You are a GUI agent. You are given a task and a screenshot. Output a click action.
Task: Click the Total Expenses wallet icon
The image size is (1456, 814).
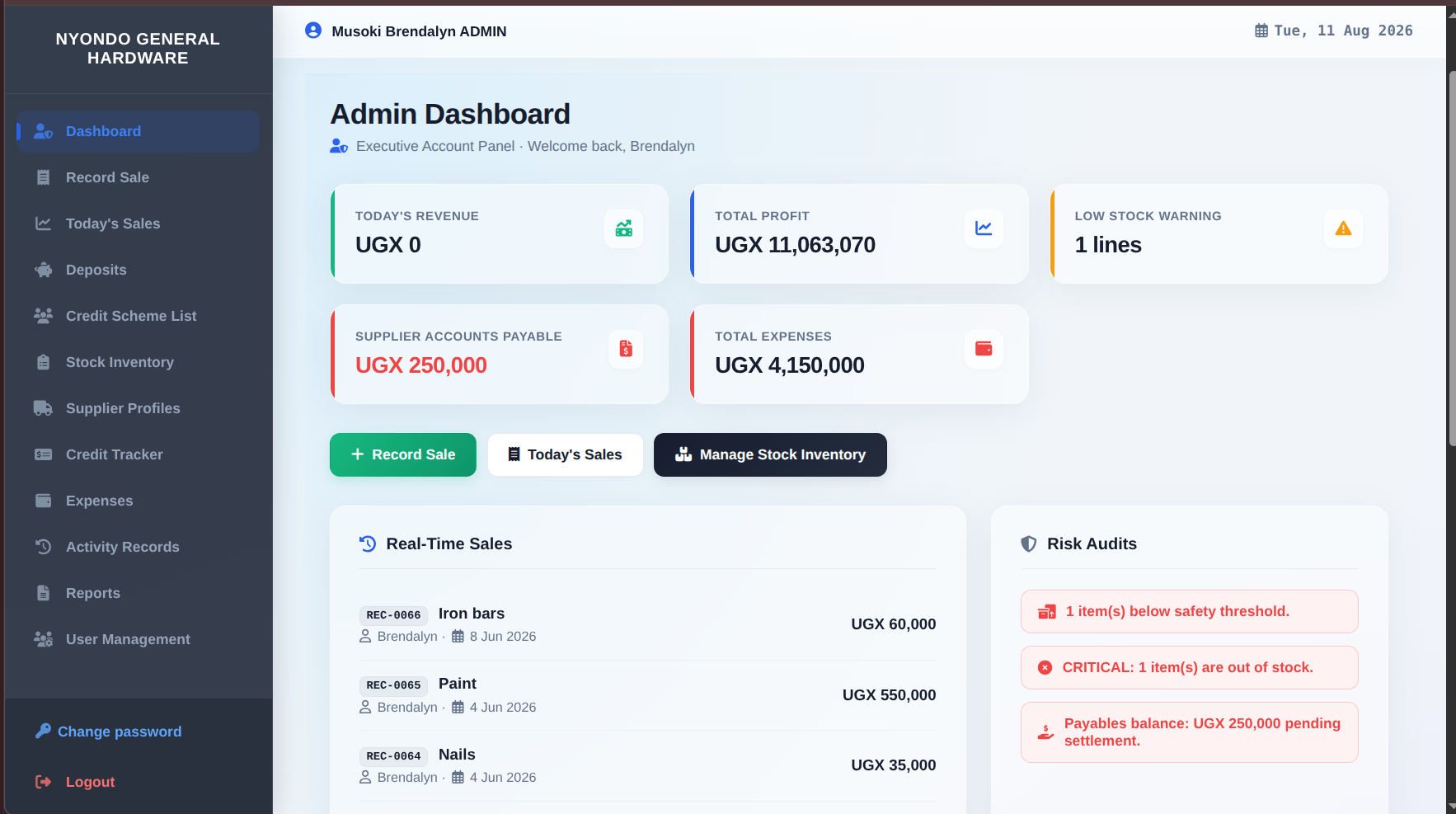click(x=984, y=349)
